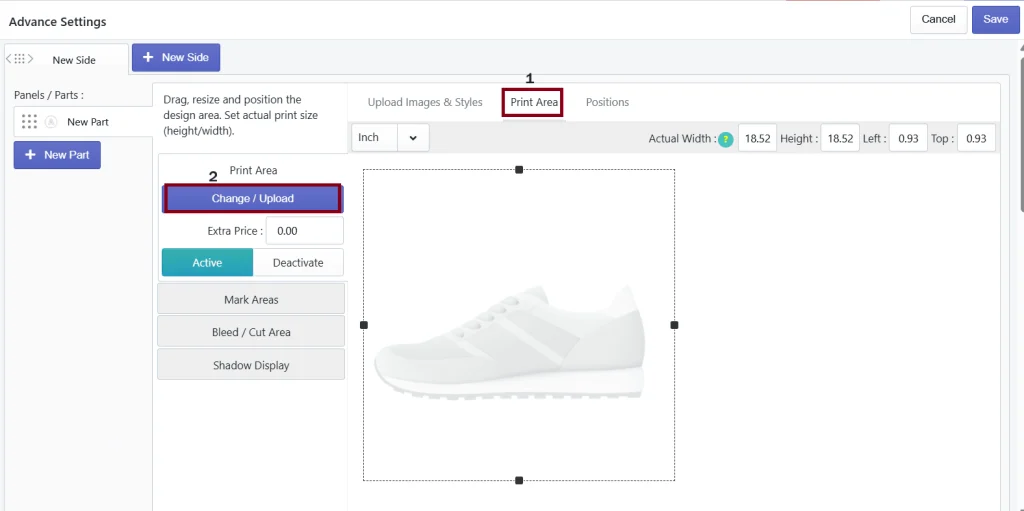Select the New Part panel row
The height and width of the screenshot is (511, 1024).
point(83,122)
